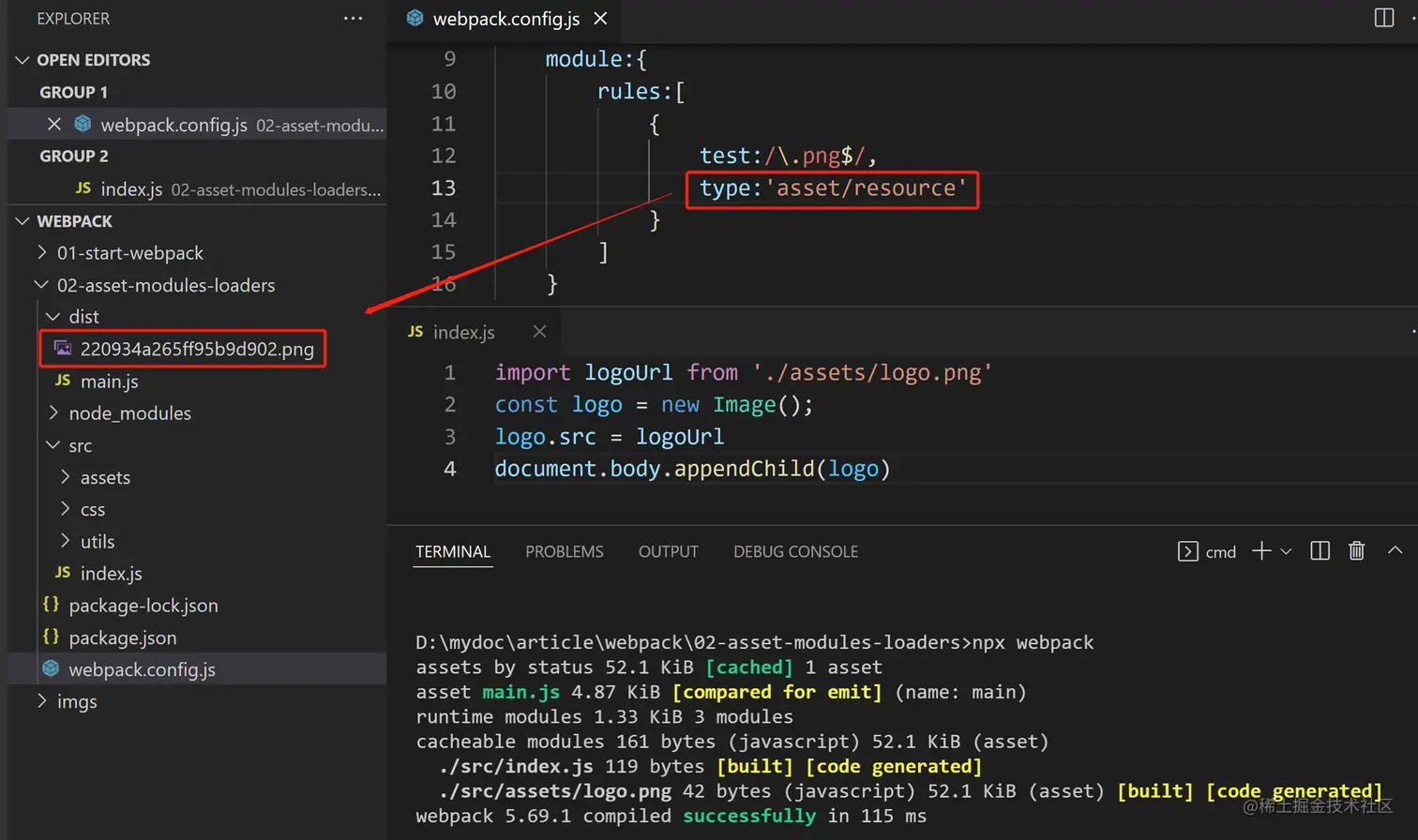Close the index.js editor tab
The image size is (1418, 840).
pyautogui.click(x=539, y=331)
